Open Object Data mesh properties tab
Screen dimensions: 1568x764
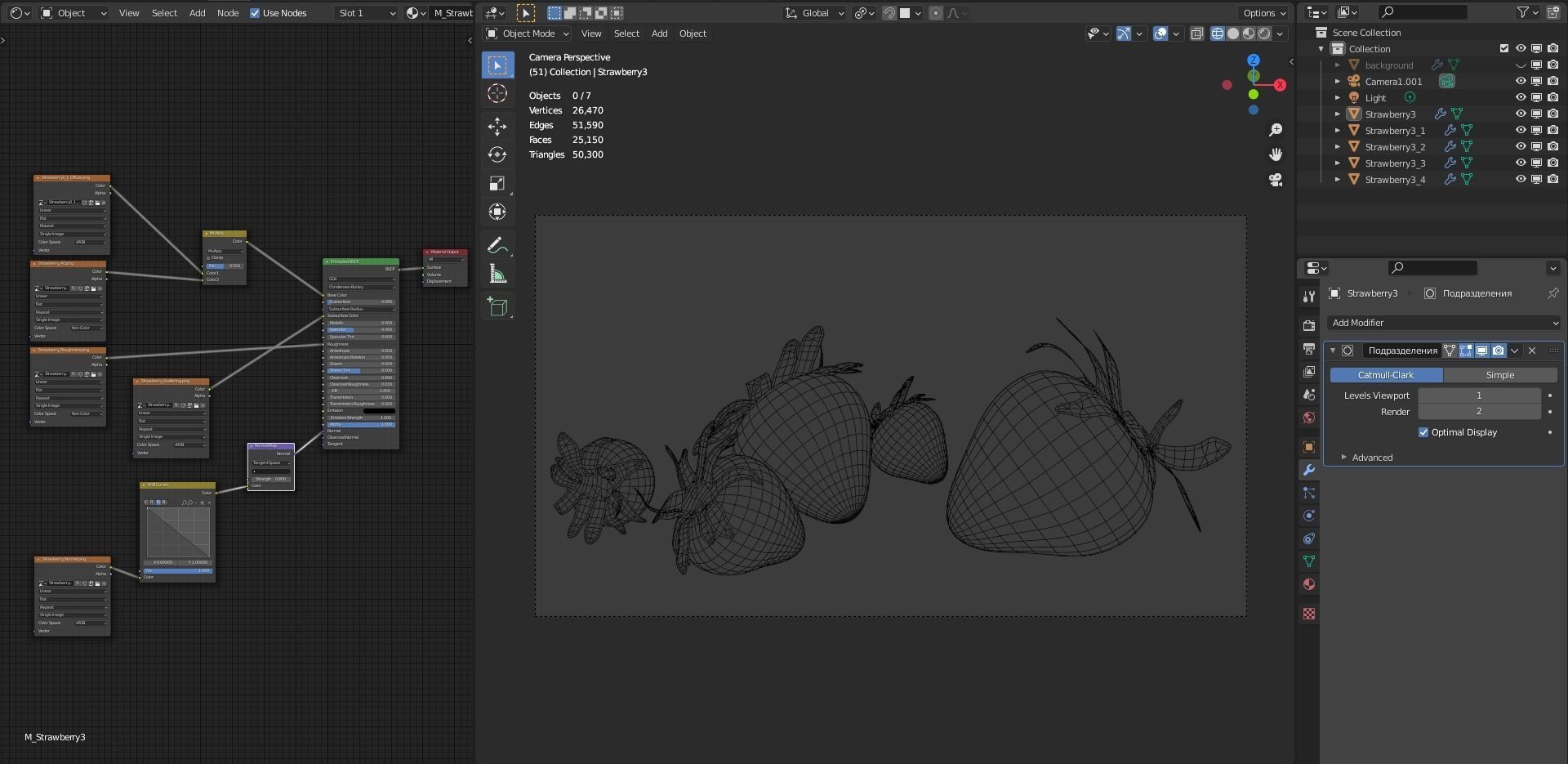1309,561
